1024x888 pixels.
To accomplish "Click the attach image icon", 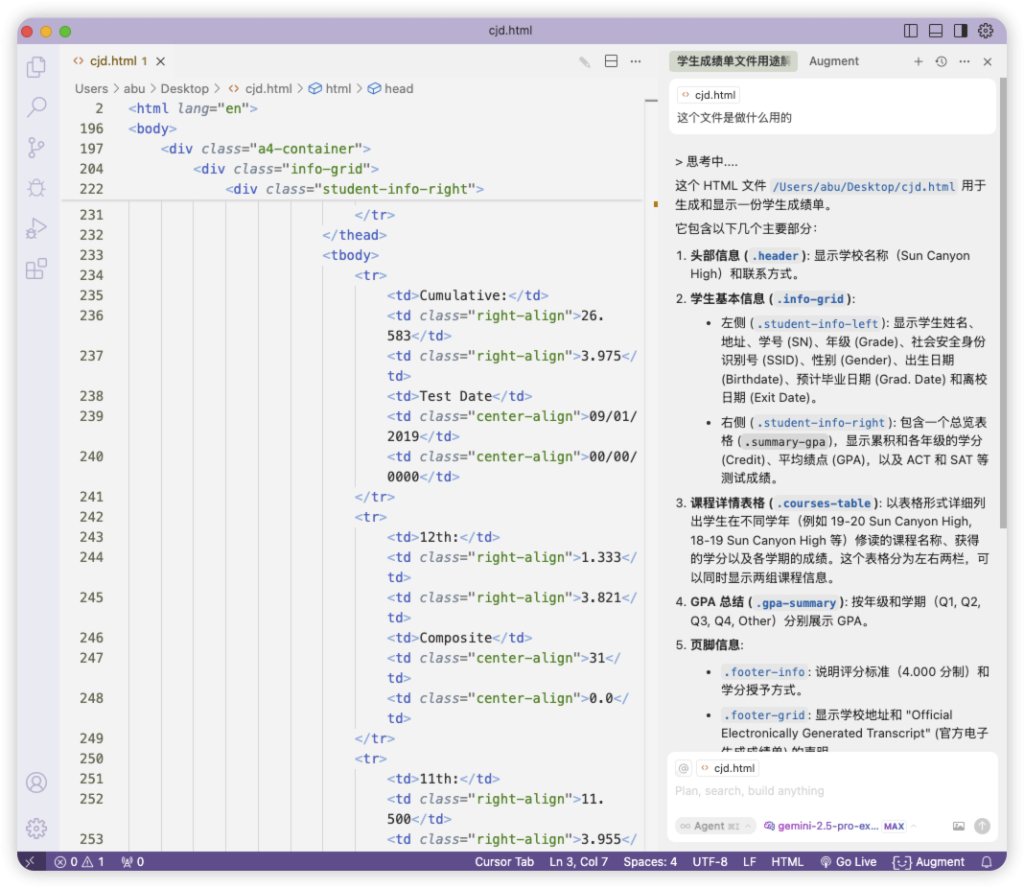I will click(x=958, y=827).
